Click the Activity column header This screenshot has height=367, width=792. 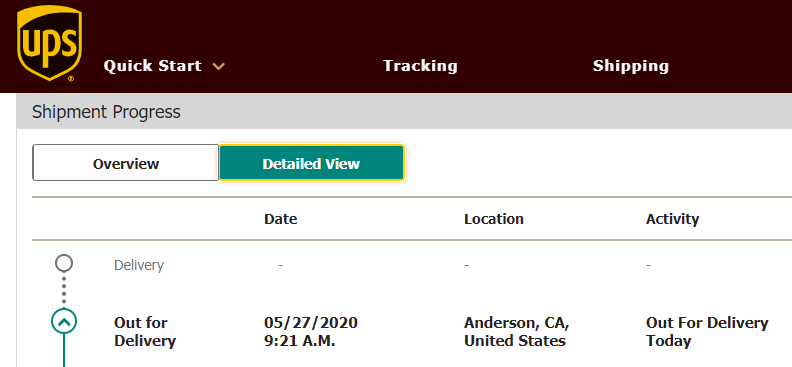click(x=672, y=219)
